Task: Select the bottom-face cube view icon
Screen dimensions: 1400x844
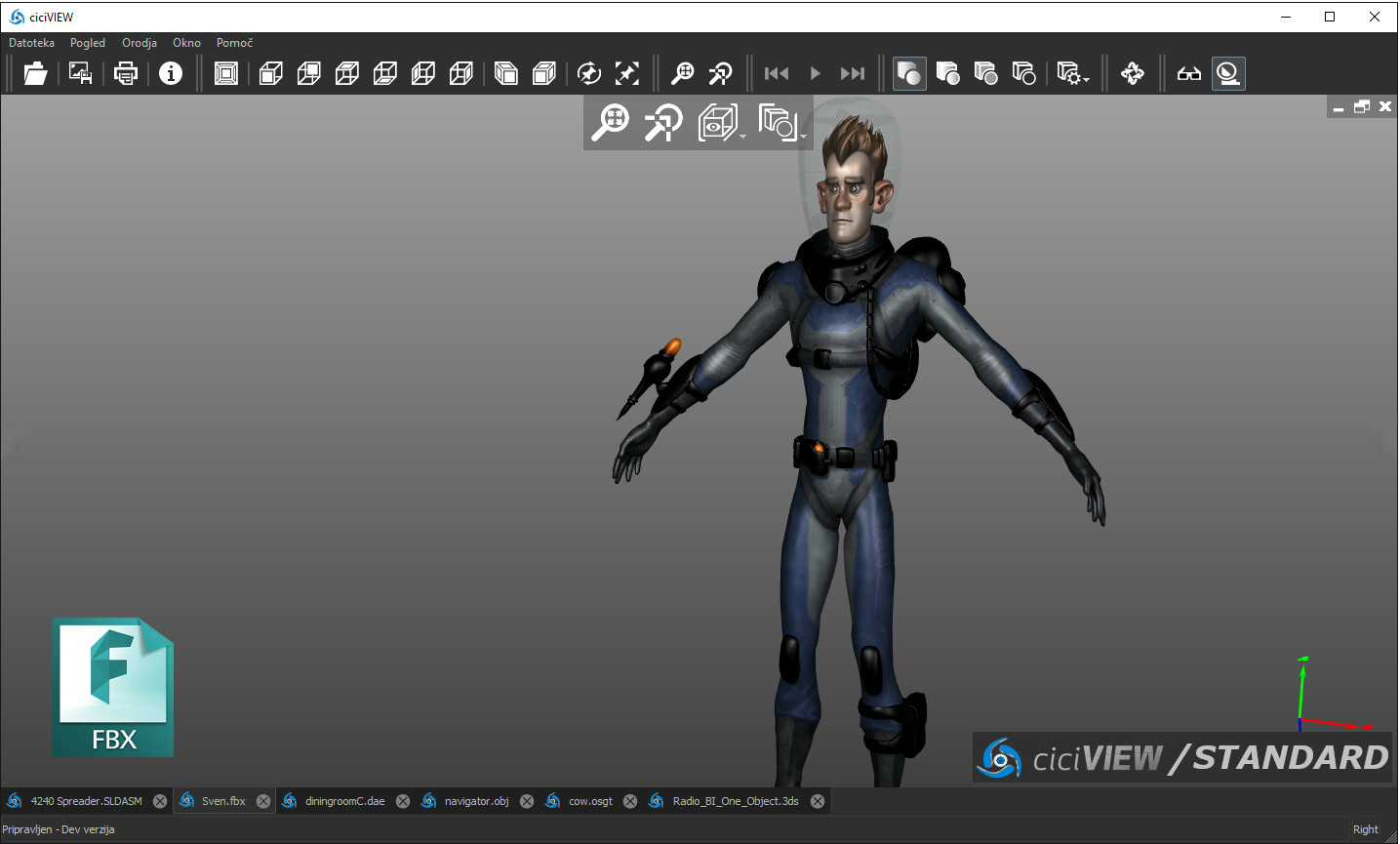Action: (x=385, y=73)
